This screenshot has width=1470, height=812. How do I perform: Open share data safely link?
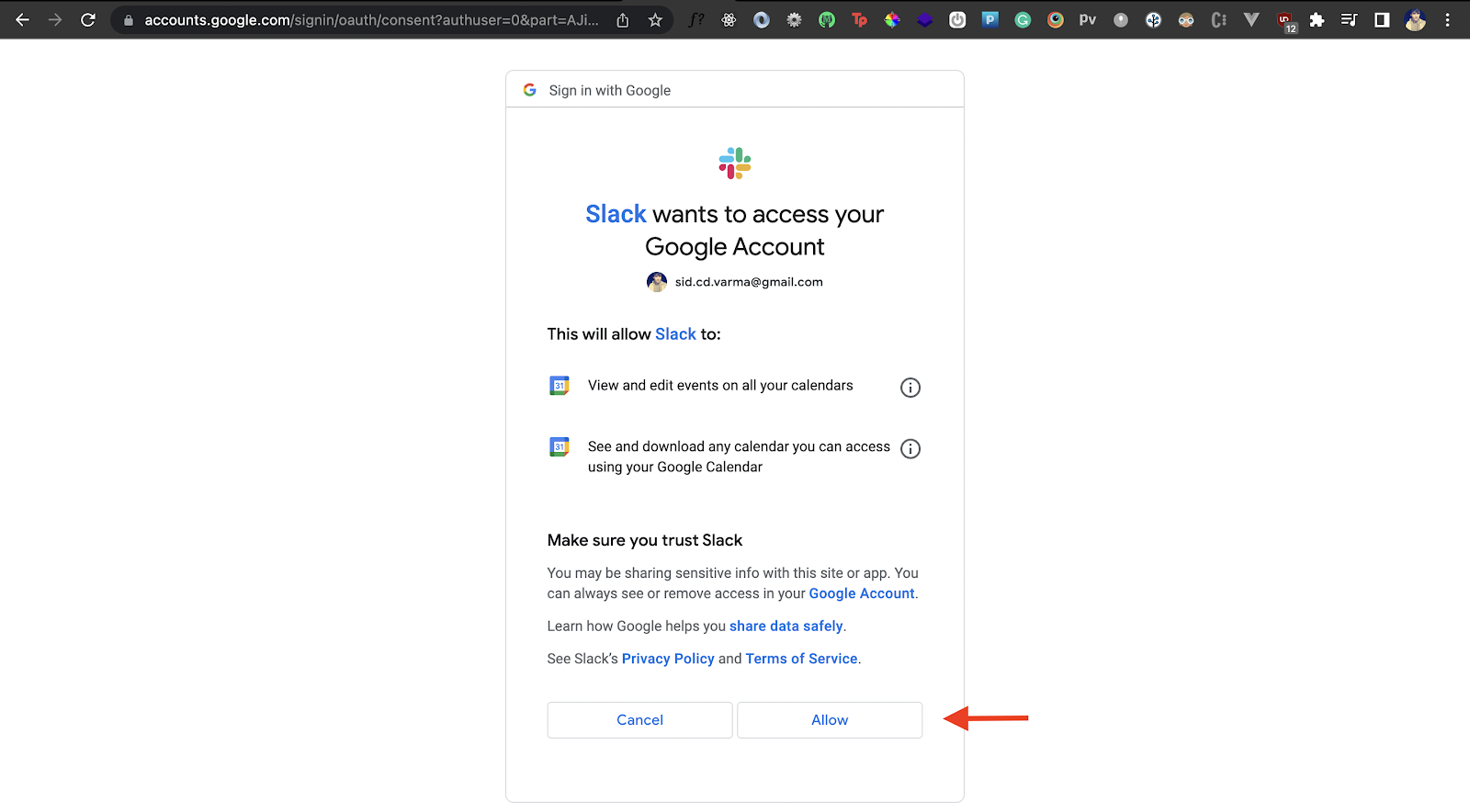pos(786,626)
